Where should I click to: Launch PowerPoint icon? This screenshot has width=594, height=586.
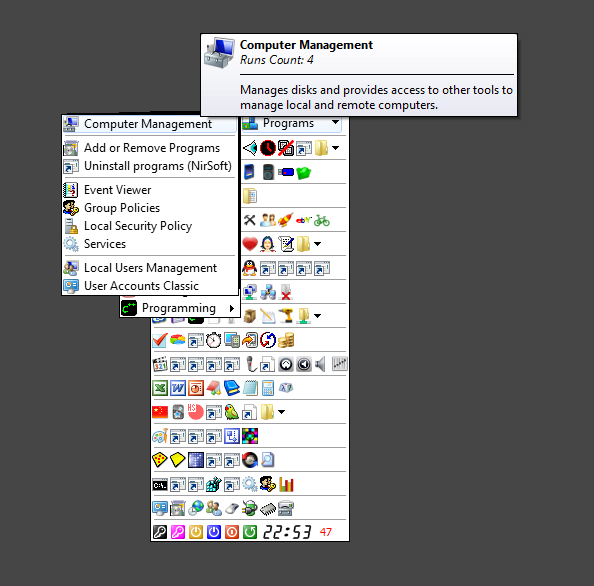pos(196,388)
